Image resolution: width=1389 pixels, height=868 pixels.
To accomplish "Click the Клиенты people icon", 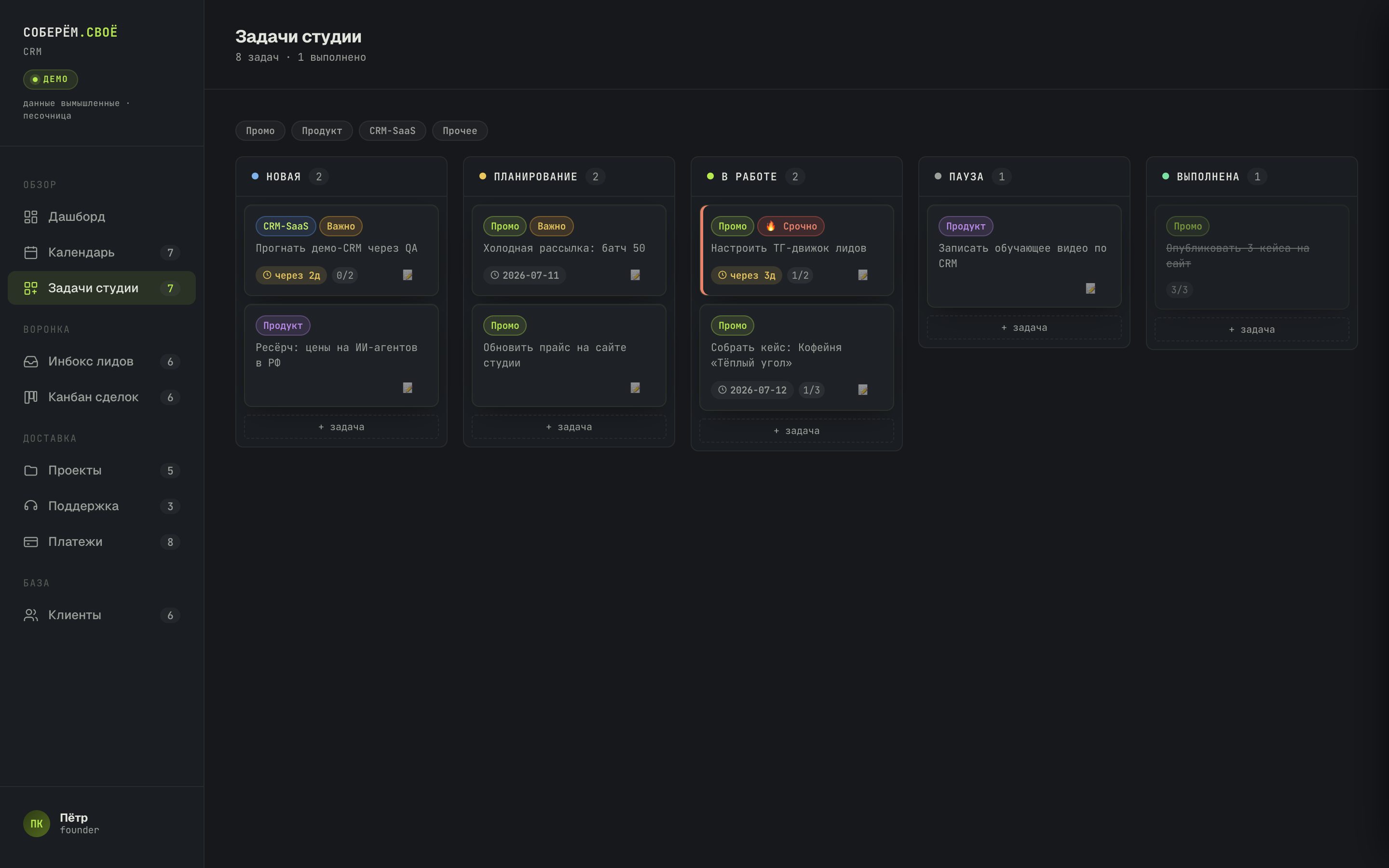I will pyautogui.click(x=30, y=615).
